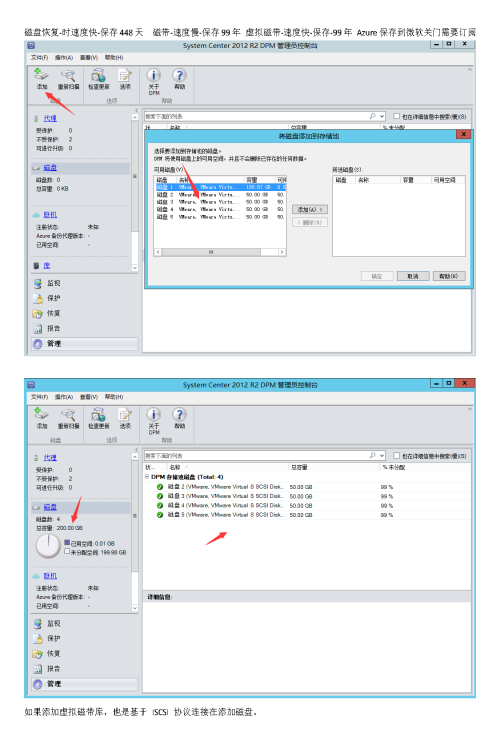The width and height of the screenshot is (500, 748).
Task: Open search dropdown arrow in upper console
Action: point(382,116)
